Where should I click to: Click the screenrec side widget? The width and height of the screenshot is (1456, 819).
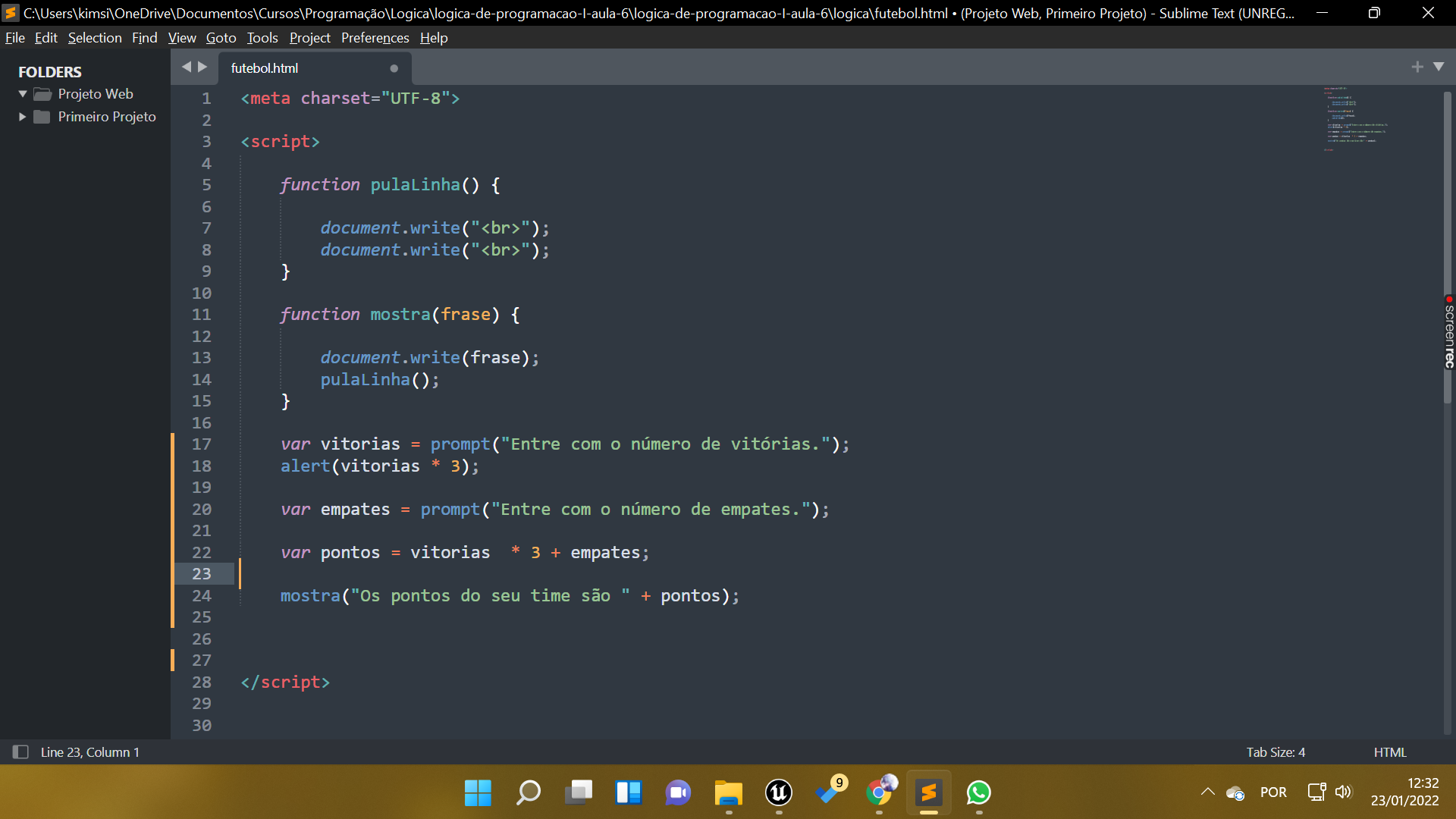pos(1449,332)
